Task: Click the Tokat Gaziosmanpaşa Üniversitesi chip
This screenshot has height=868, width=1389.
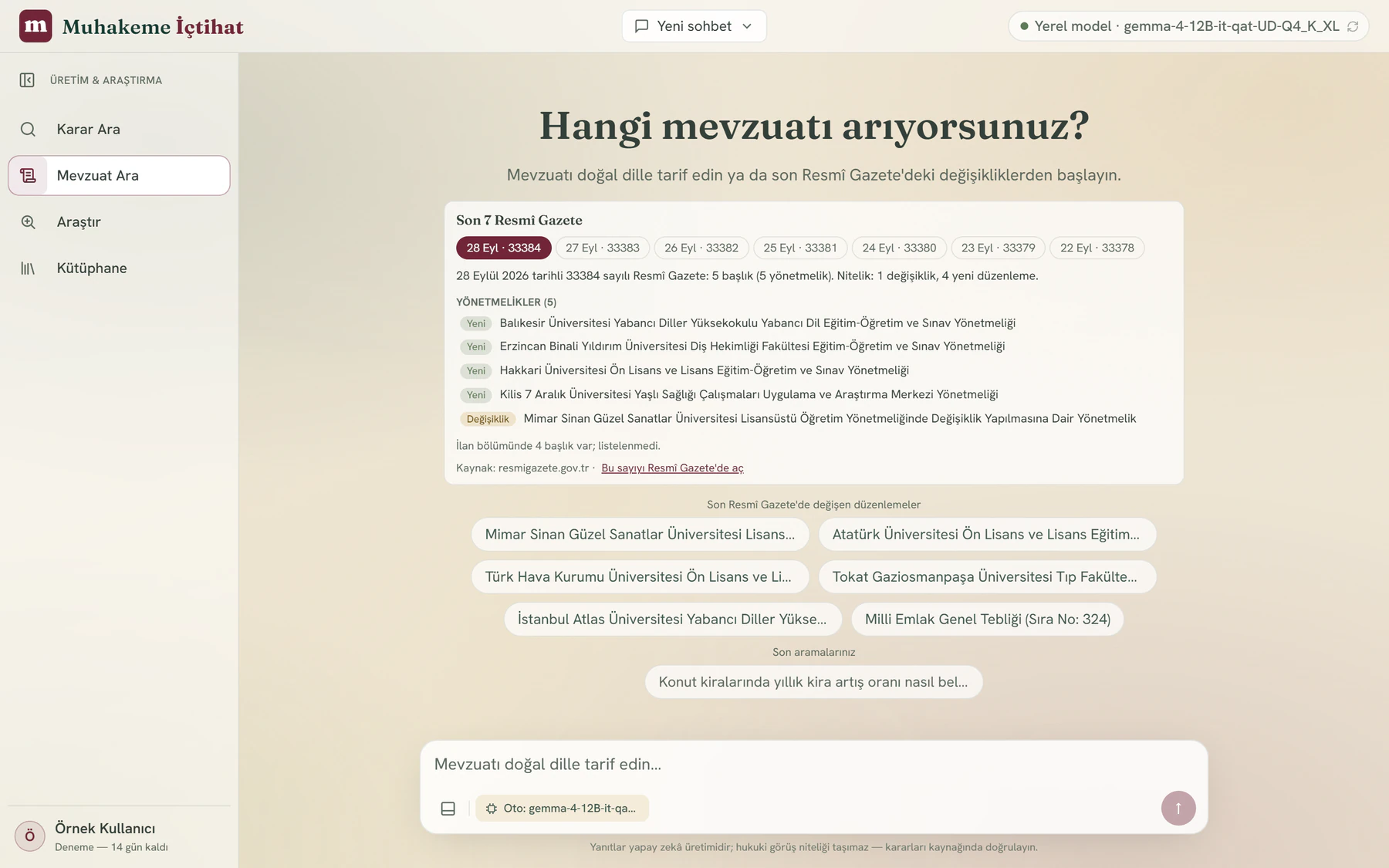Action: [987, 576]
